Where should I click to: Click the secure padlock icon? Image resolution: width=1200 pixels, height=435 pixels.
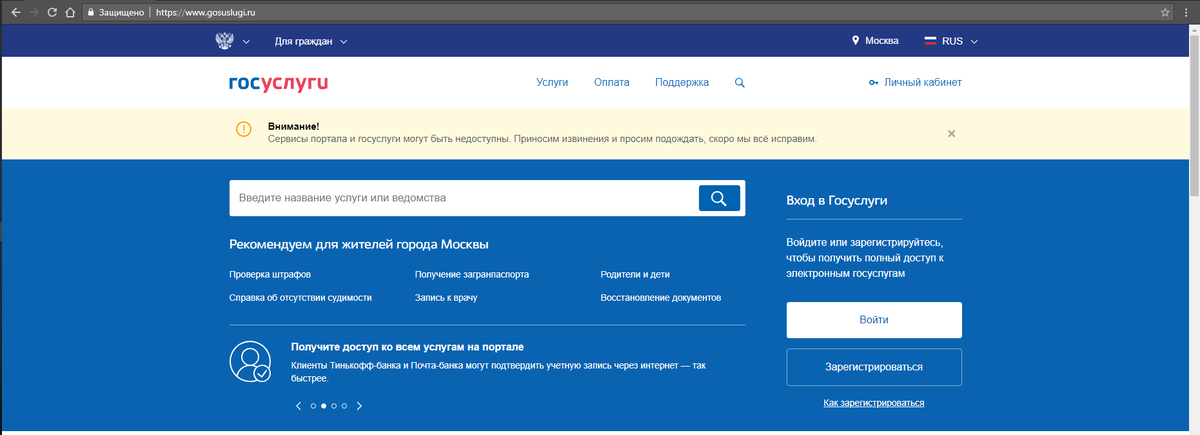91,13
